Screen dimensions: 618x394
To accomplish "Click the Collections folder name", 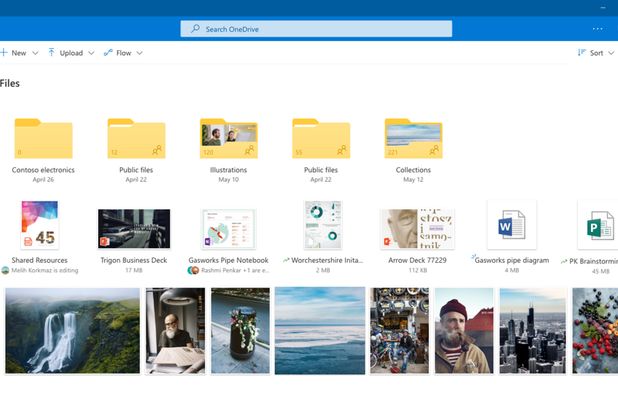I will (413, 170).
